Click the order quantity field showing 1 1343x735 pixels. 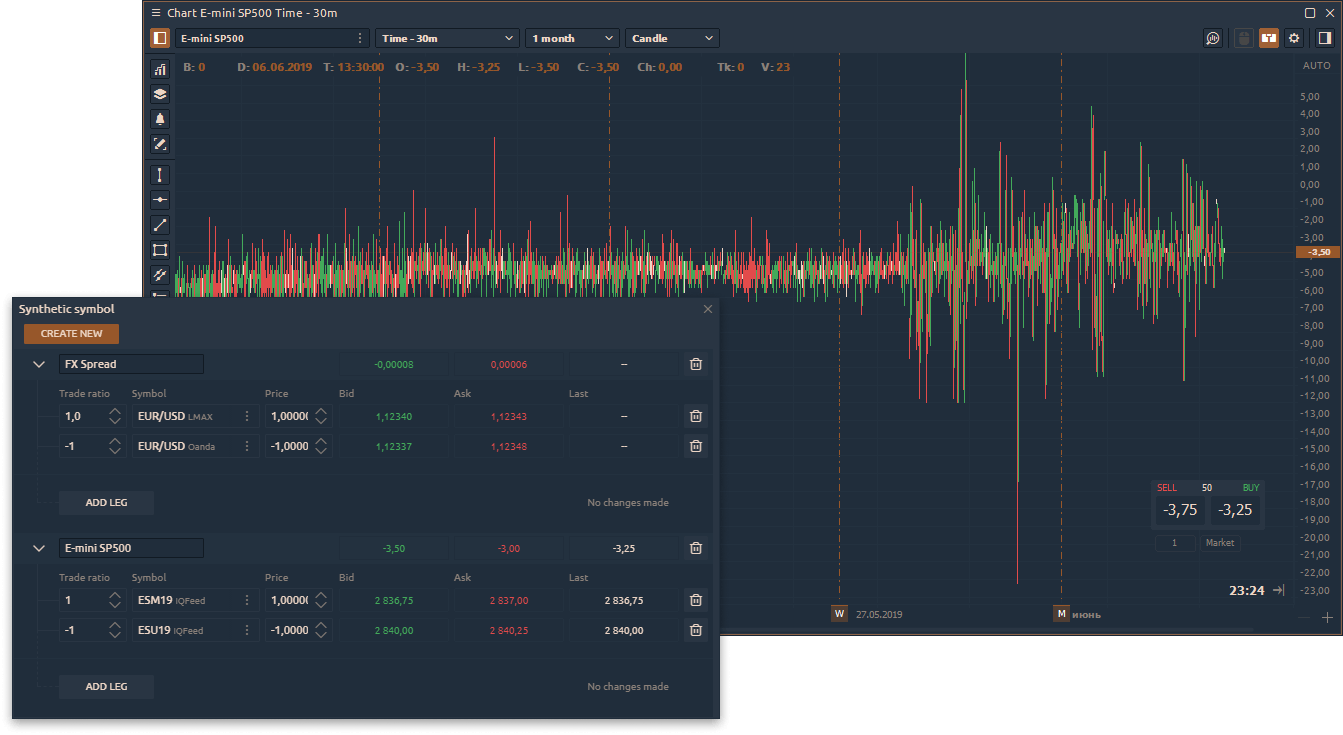pyautogui.click(x=1175, y=543)
